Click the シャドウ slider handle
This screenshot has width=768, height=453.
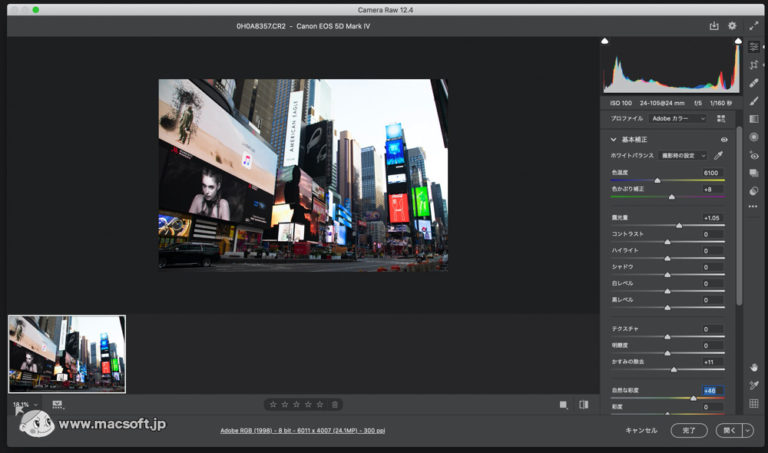(x=667, y=275)
